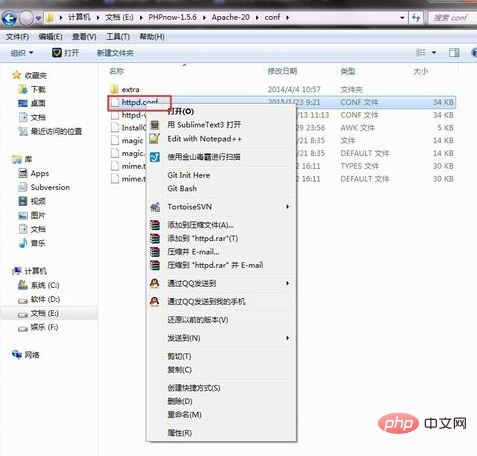
Task: Click the WinRAR icon beside 添加到压缩文件(A)
Action: (x=155, y=225)
